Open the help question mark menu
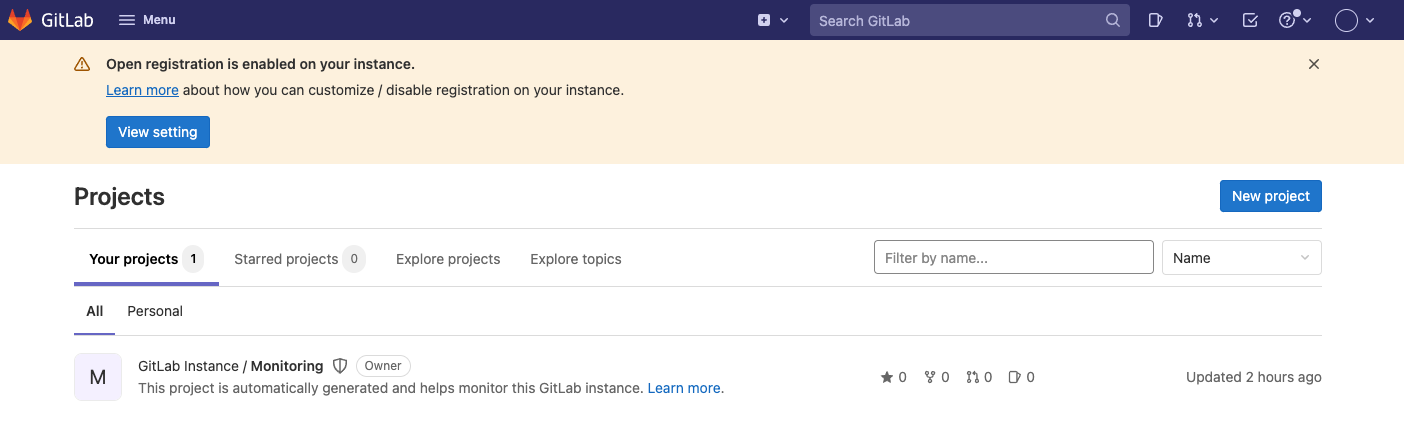Viewport: 1404px width, 439px height. 1294,20
